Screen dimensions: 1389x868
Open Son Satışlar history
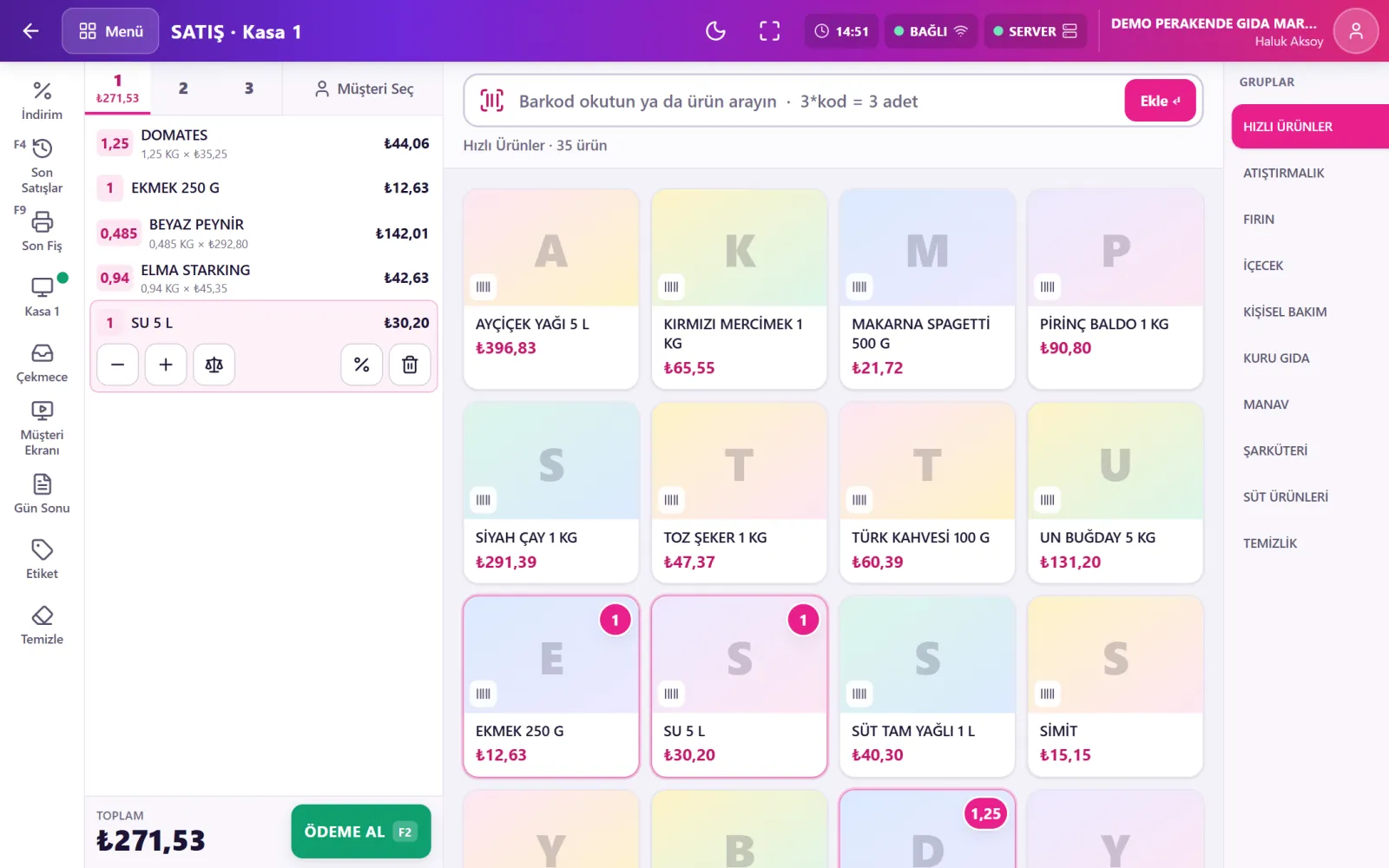42,167
